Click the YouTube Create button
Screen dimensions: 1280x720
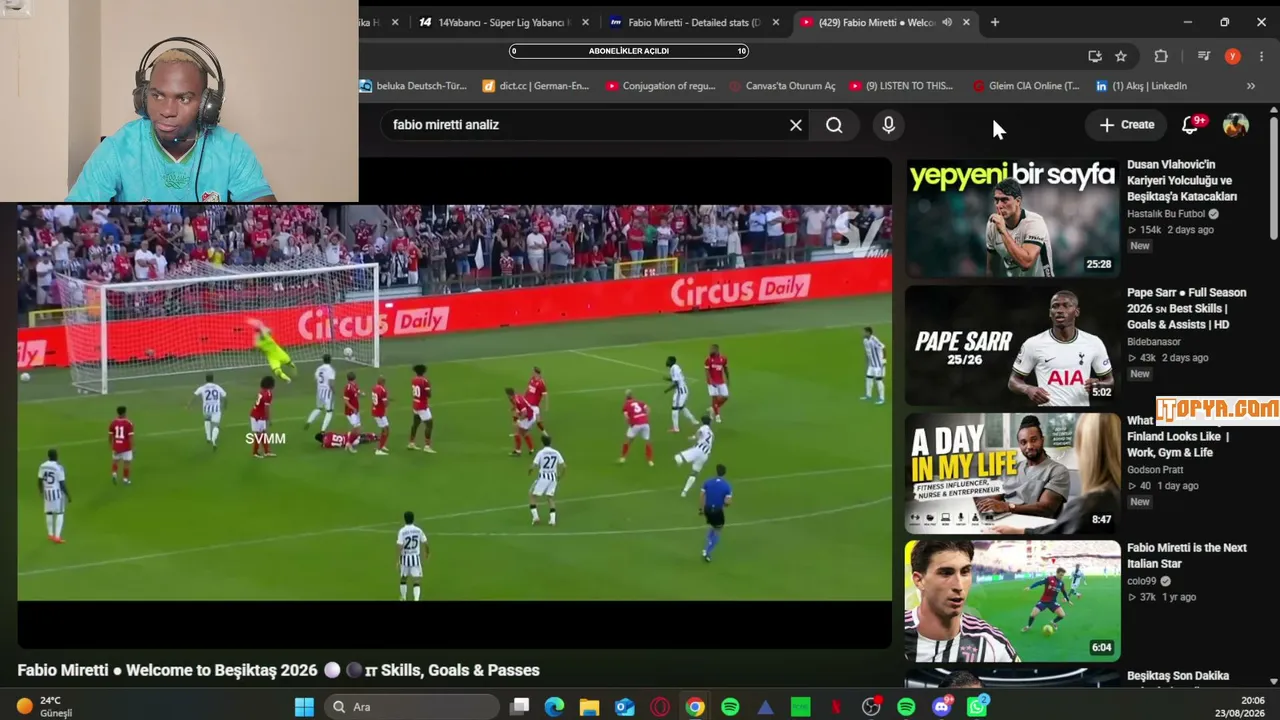point(1127,125)
